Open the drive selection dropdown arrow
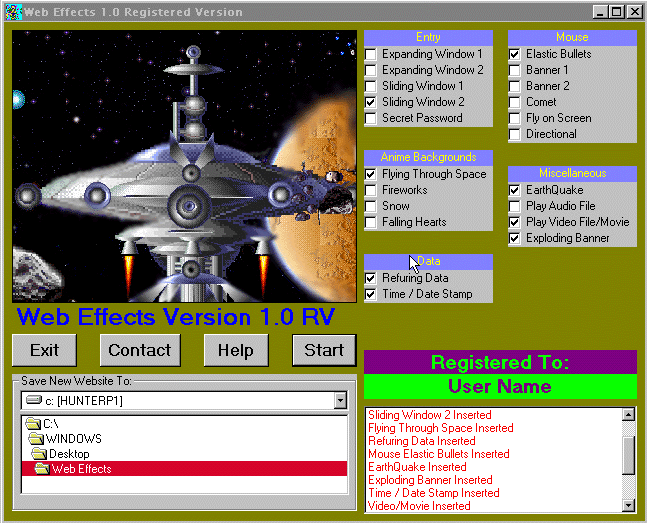The image size is (647, 523). [x=340, y=400]
